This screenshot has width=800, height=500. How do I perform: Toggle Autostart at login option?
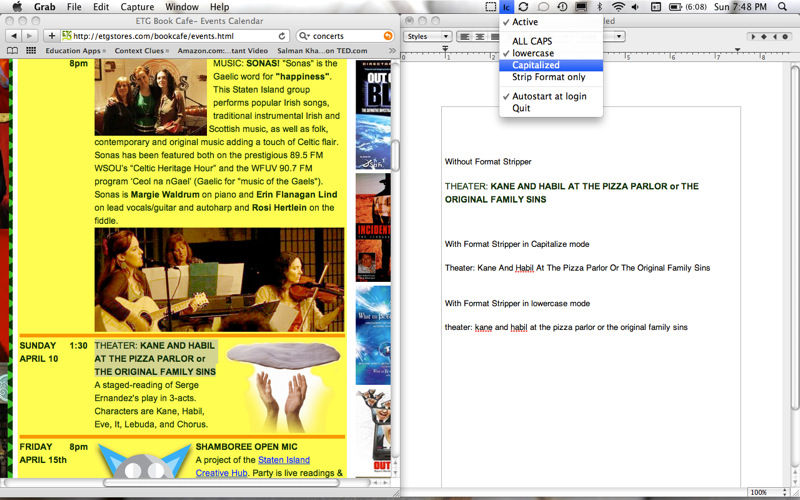tap(551, 96)
